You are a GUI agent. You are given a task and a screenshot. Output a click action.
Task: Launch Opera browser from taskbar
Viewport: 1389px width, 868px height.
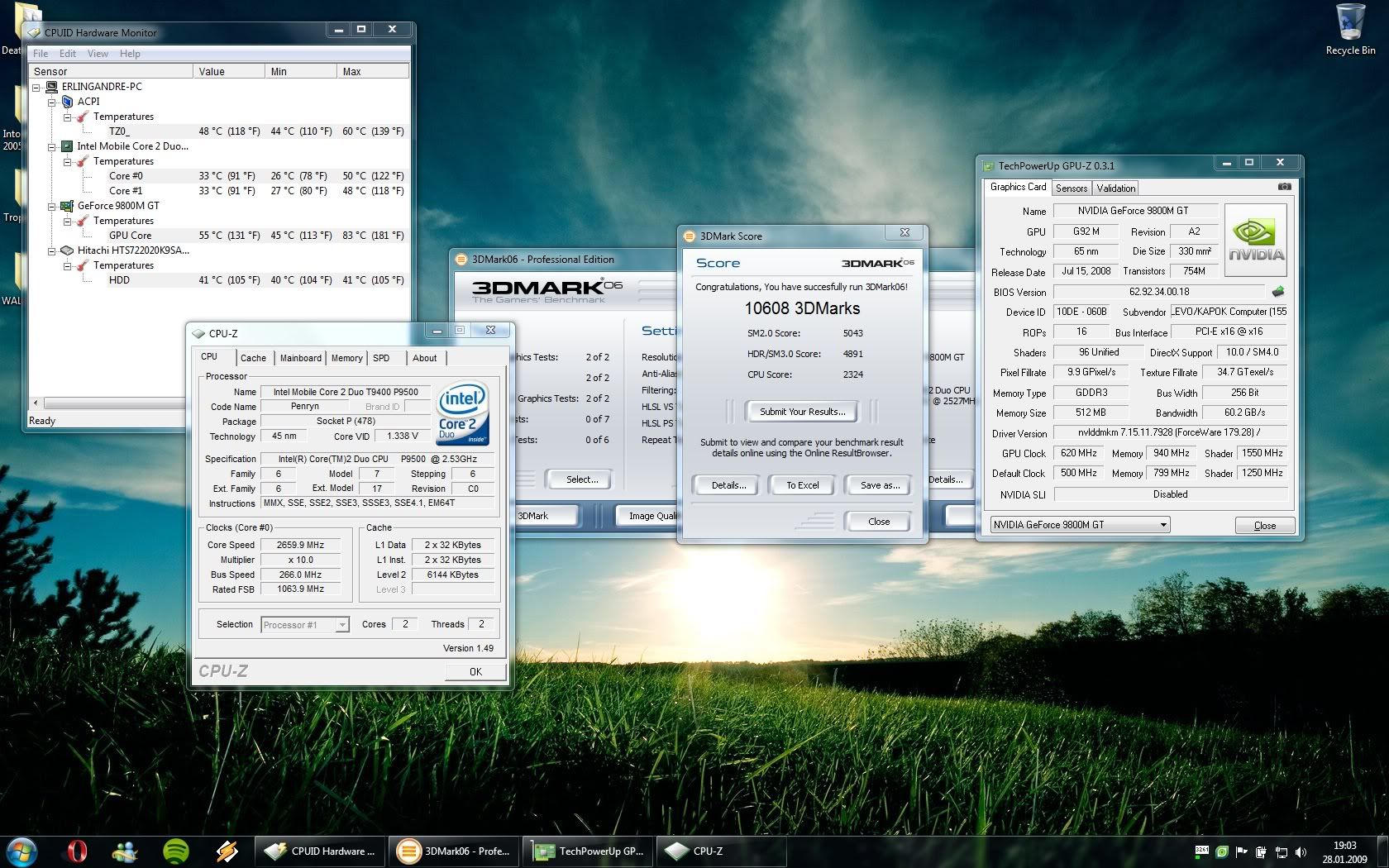[x=76, y=851]
